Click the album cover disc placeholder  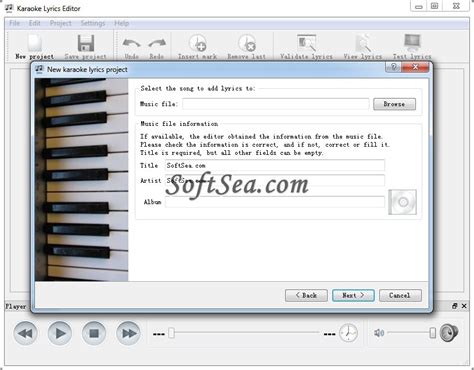[x=402, y=202]
